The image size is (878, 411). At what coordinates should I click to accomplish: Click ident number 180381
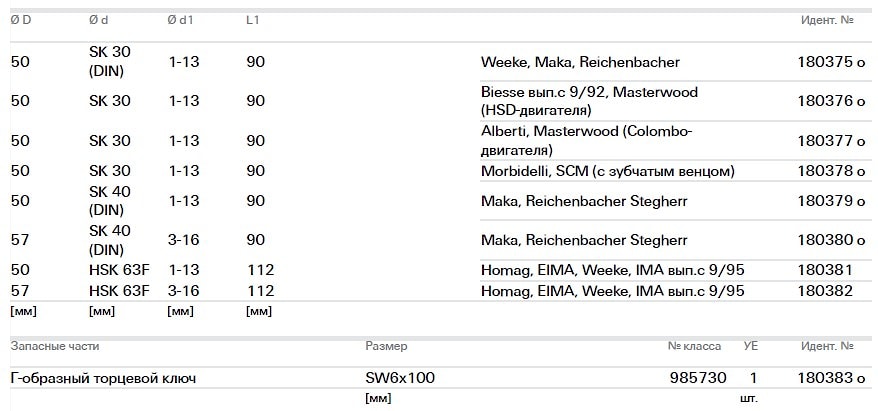pos(824,270)
